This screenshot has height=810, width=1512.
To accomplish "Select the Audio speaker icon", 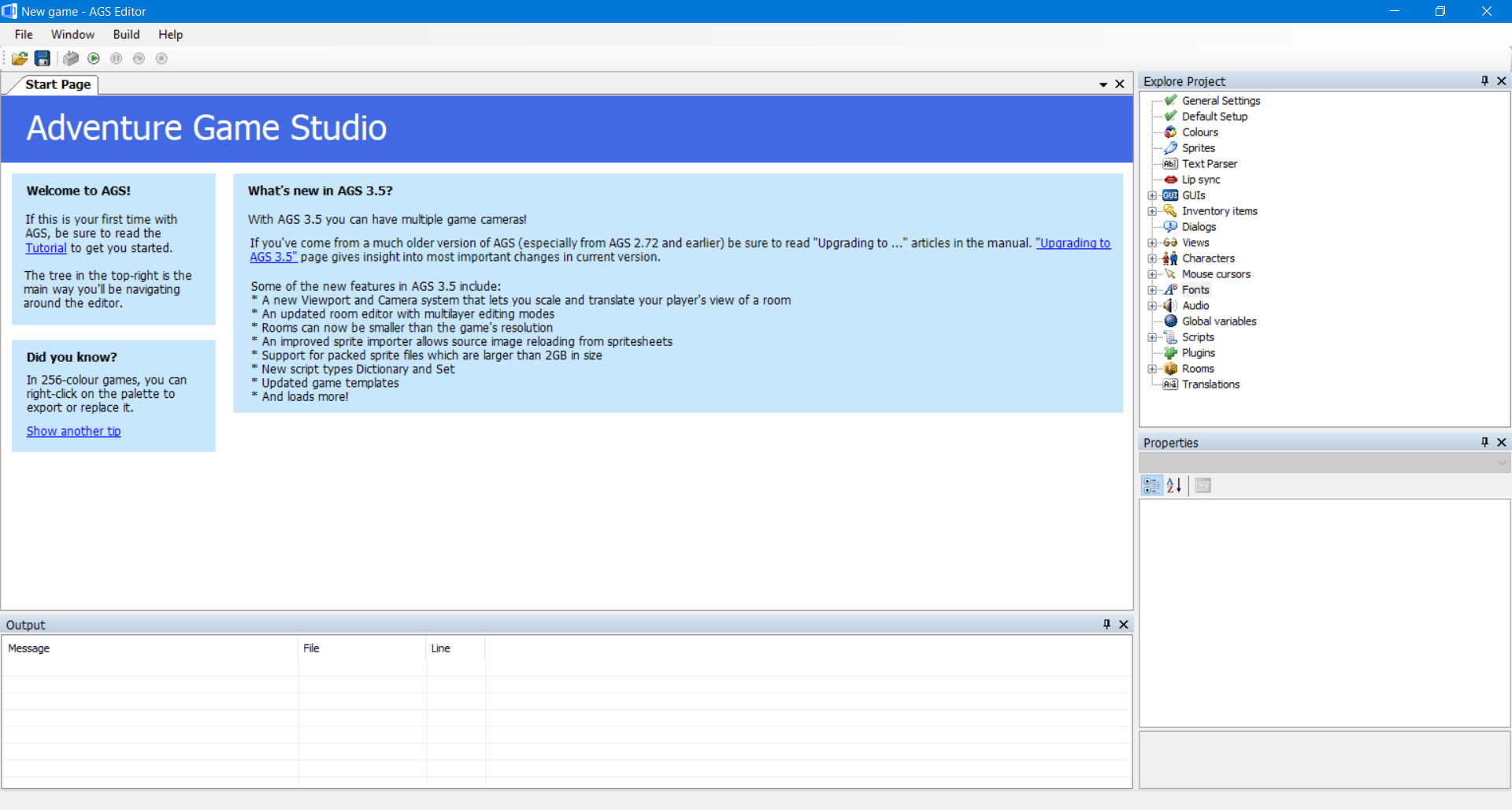I will point(1171,305).
